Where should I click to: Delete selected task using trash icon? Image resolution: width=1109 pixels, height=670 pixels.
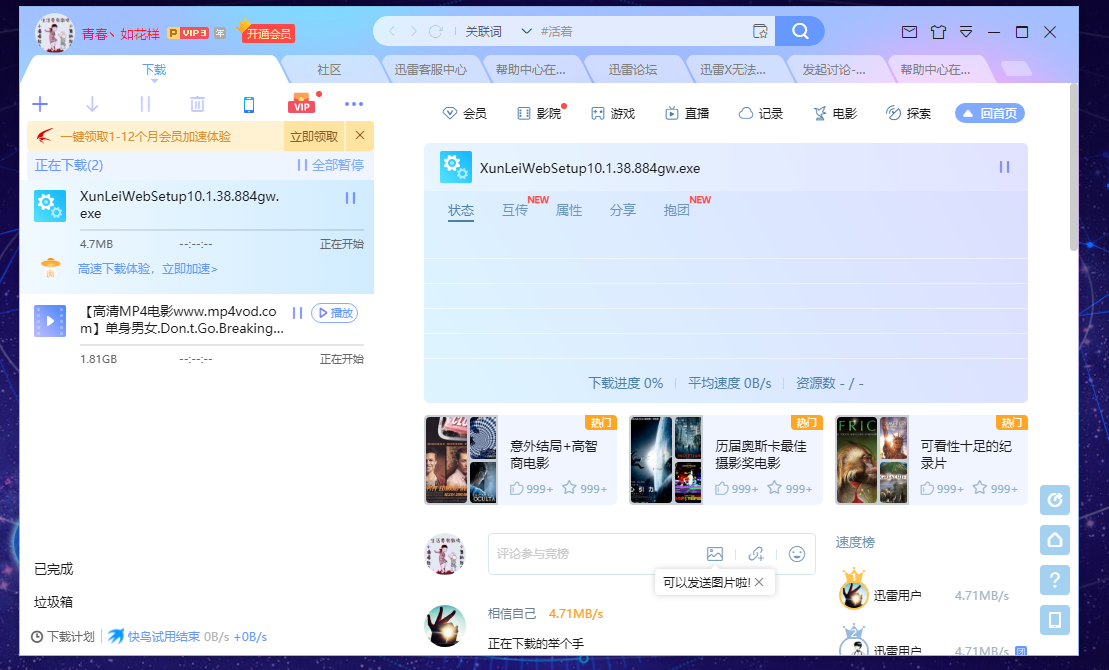[x=197, y=103]
